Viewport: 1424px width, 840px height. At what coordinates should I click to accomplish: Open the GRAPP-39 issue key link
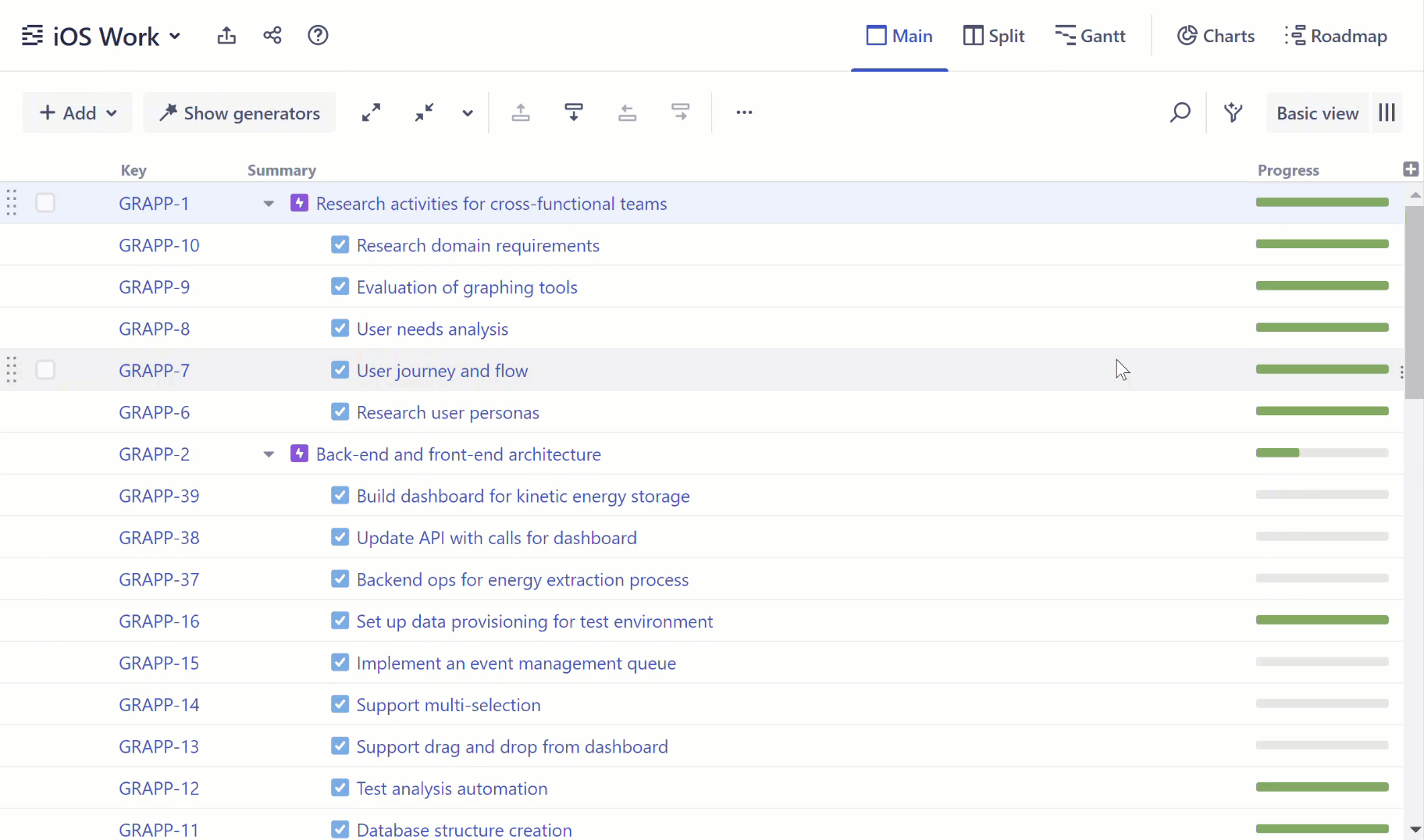tap(159, 497)
